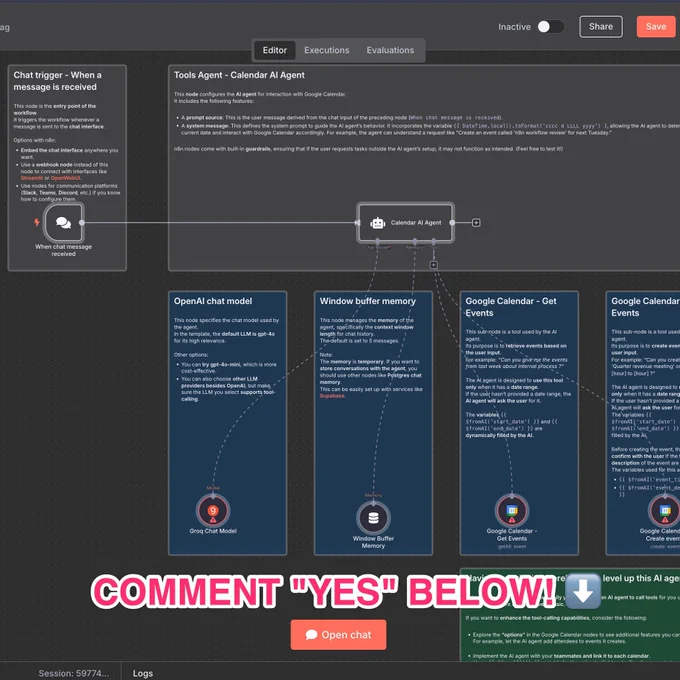Save the workflow
Viewport: 680px width, 680px height.
656,27
